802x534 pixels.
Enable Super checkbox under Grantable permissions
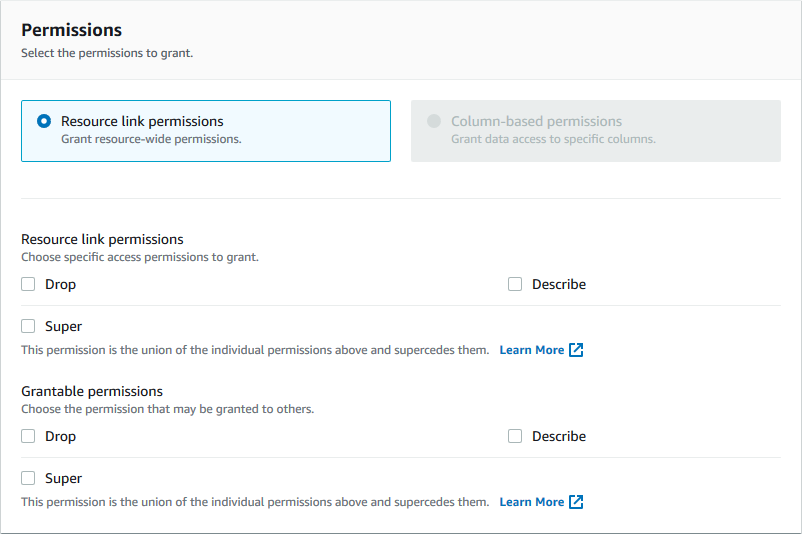click(28, 478)
